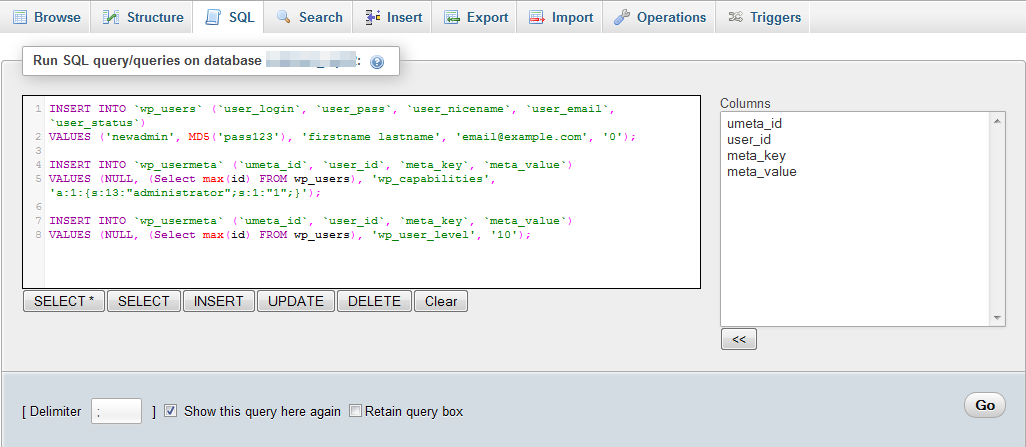Click the Browse tab icon

coord(18,17)
